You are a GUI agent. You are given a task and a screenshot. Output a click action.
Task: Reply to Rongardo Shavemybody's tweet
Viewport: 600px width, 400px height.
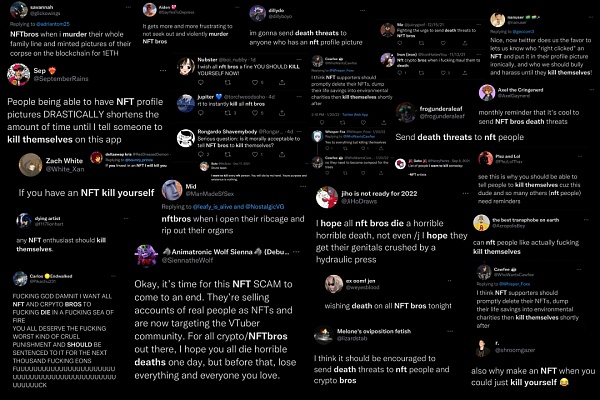click(201, 154)
